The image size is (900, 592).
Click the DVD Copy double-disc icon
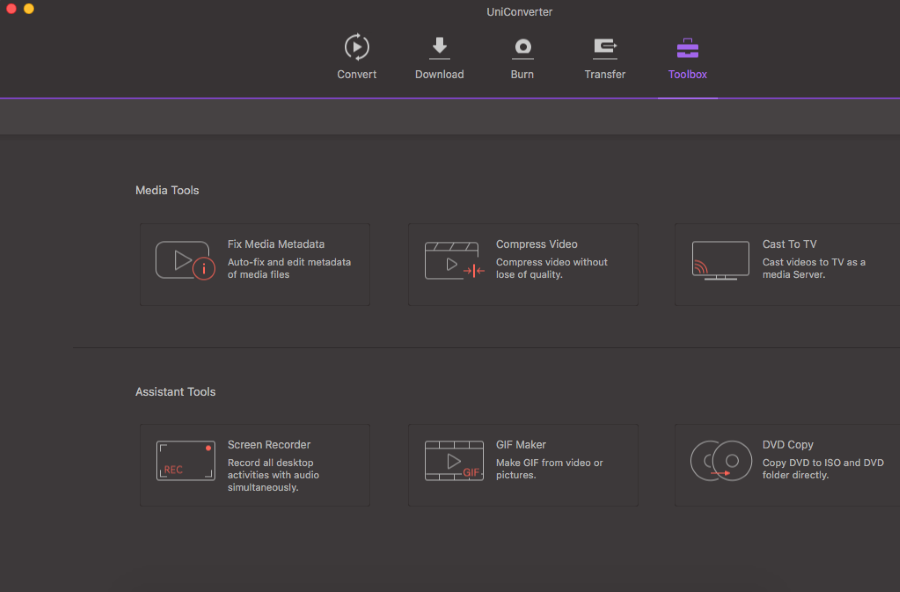pos(720,461)
